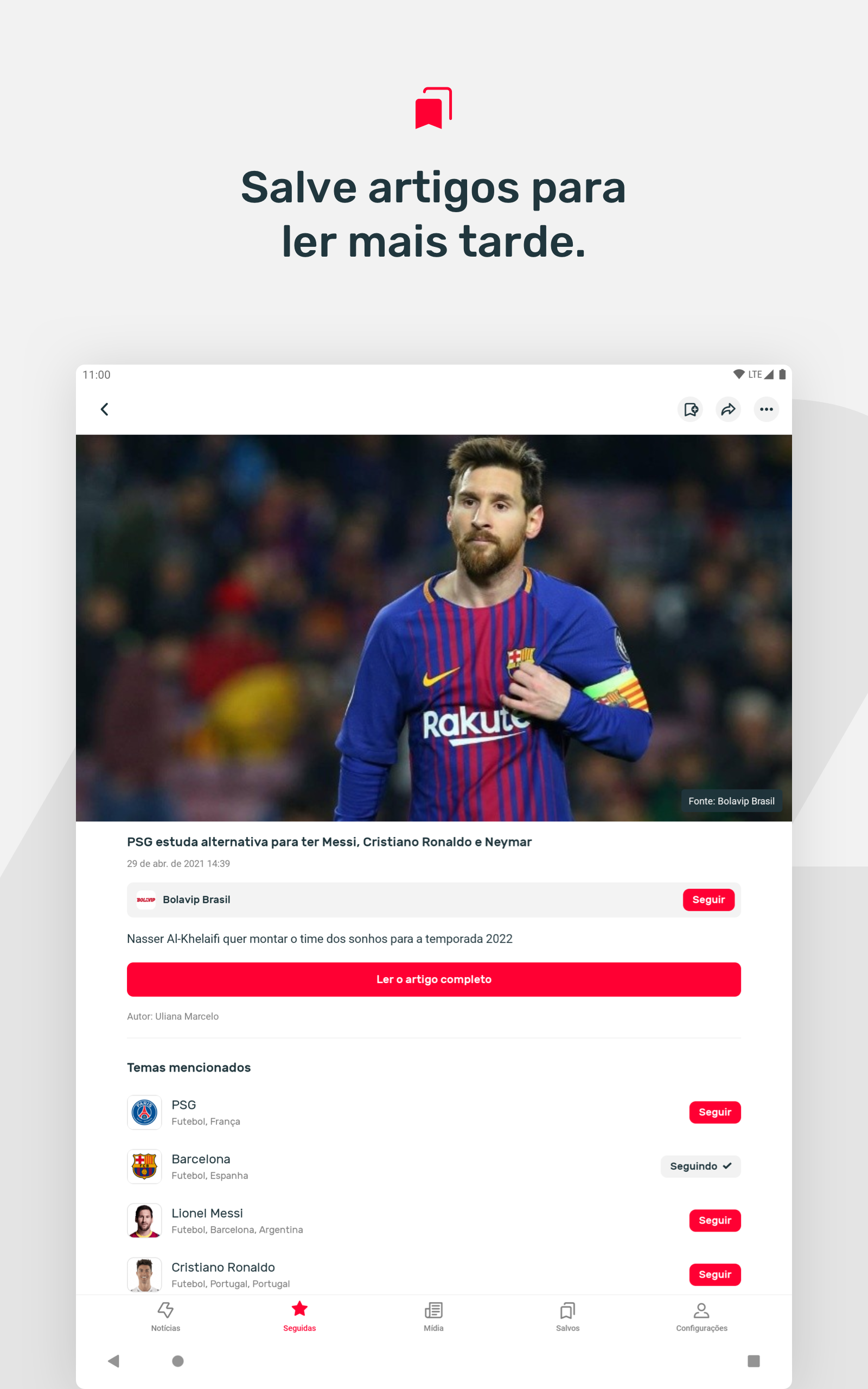Open the three-dot more options menu
The image size is (868, 1389).
766,409
